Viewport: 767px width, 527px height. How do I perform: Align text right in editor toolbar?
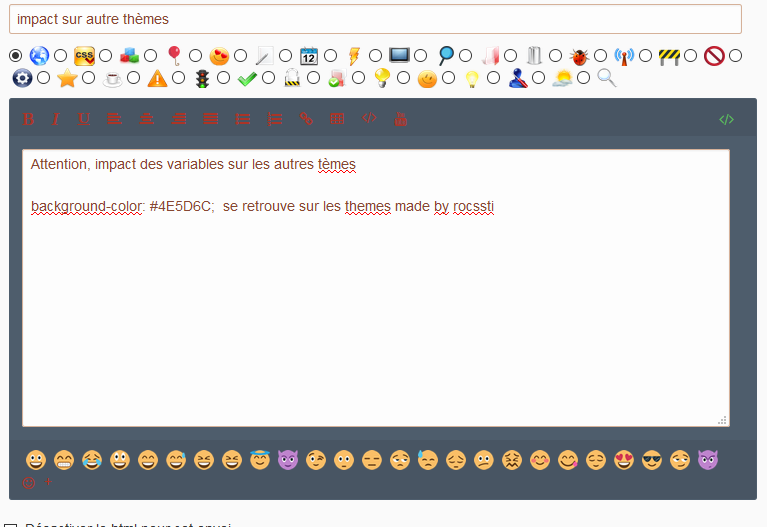pyautogui.click(x=179, y=119)
